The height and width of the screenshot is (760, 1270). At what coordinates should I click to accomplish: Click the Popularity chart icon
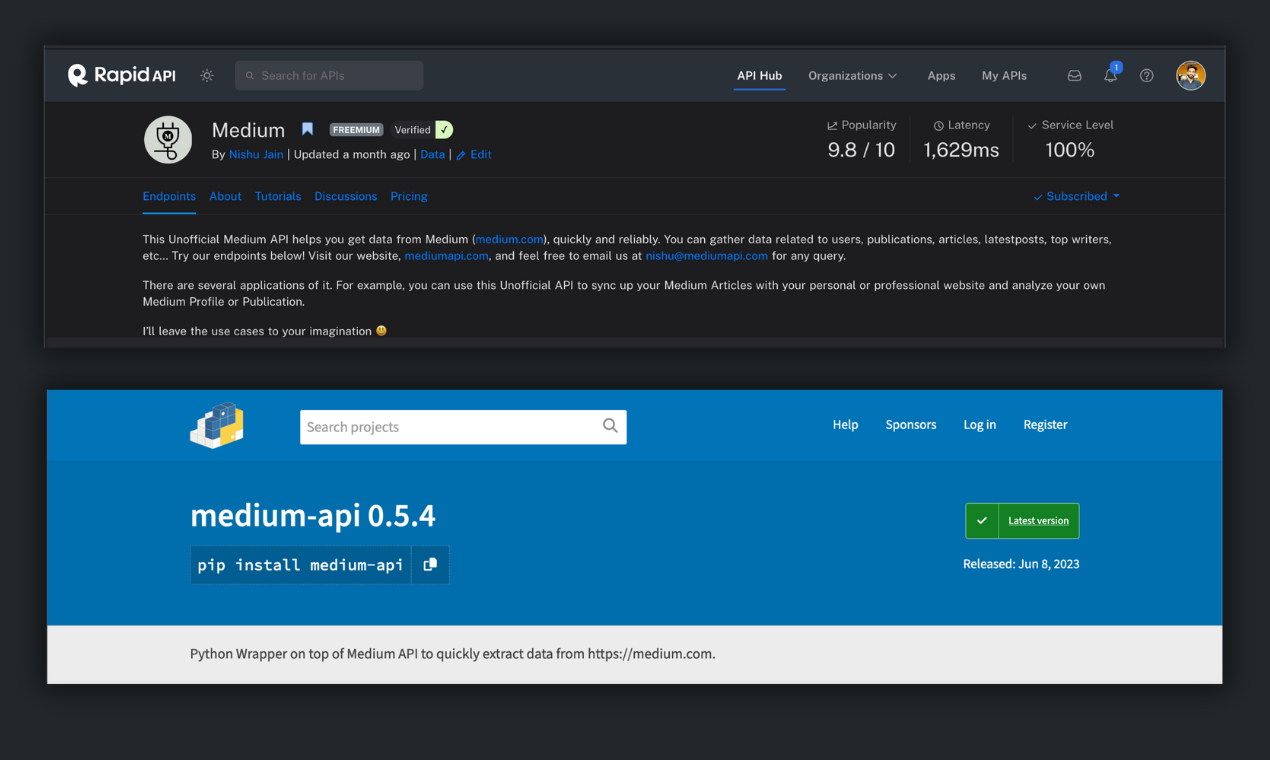pyautogui.click(x=832, y=126)
